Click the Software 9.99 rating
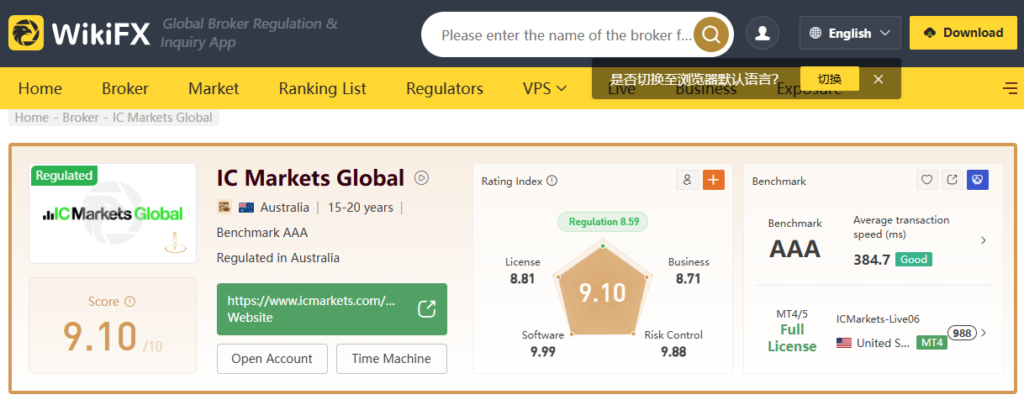Screen dimensions: 1024x400 [543, 343]
